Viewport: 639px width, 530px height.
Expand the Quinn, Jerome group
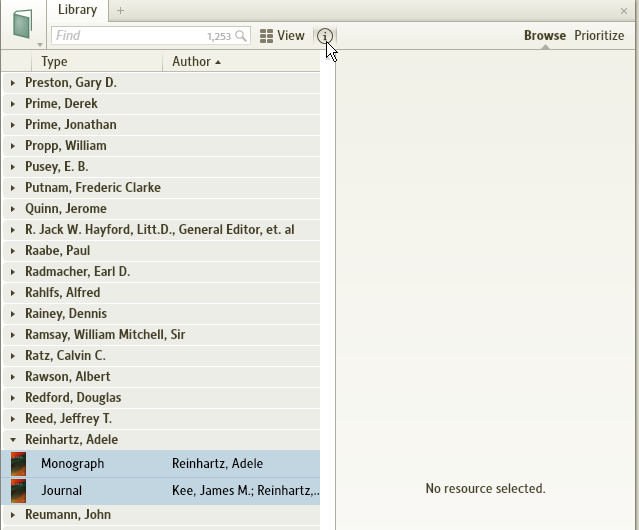point(13,209)
